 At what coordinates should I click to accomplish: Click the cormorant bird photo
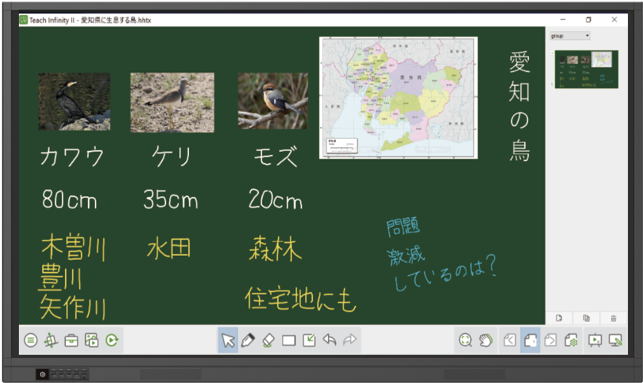click(74, 102)
